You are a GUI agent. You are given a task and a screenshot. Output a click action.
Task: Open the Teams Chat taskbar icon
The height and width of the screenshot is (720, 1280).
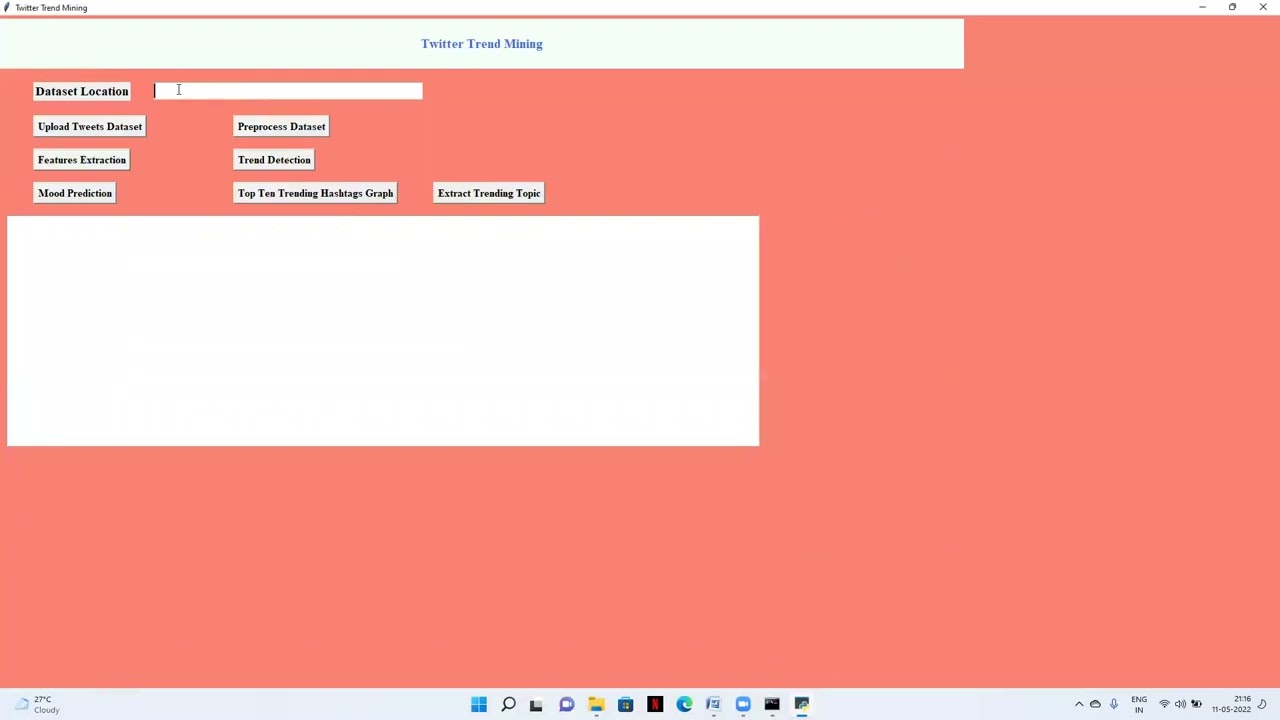[x=566, y=704]
